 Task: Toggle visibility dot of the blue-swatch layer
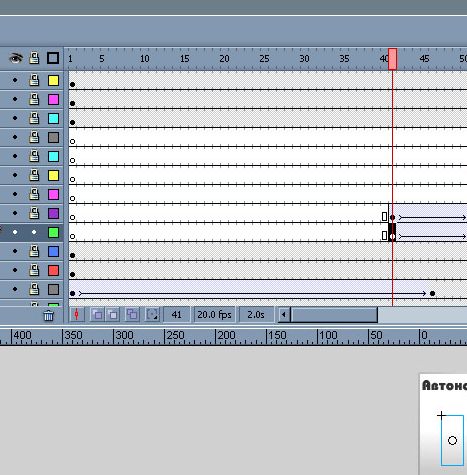tap(15, 251)
